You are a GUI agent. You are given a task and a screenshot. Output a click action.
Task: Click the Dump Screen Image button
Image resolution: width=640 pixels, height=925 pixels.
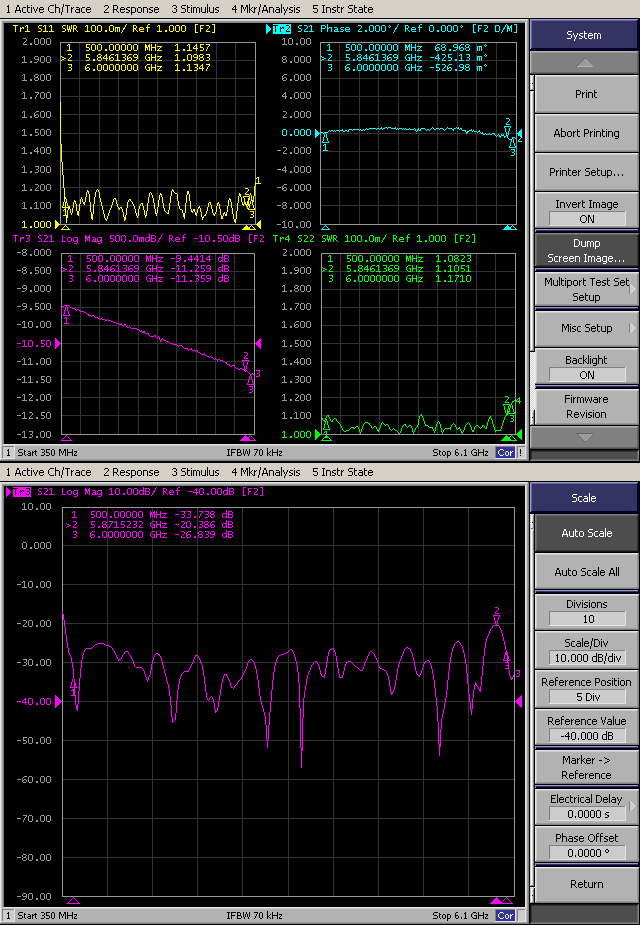pos(586,250)
